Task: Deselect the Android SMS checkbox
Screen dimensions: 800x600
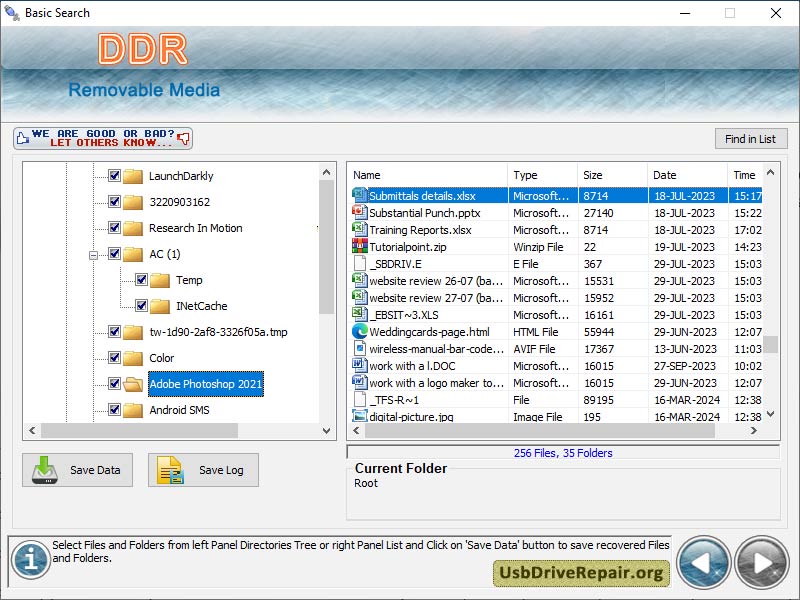Action: [x=113, y=410]
